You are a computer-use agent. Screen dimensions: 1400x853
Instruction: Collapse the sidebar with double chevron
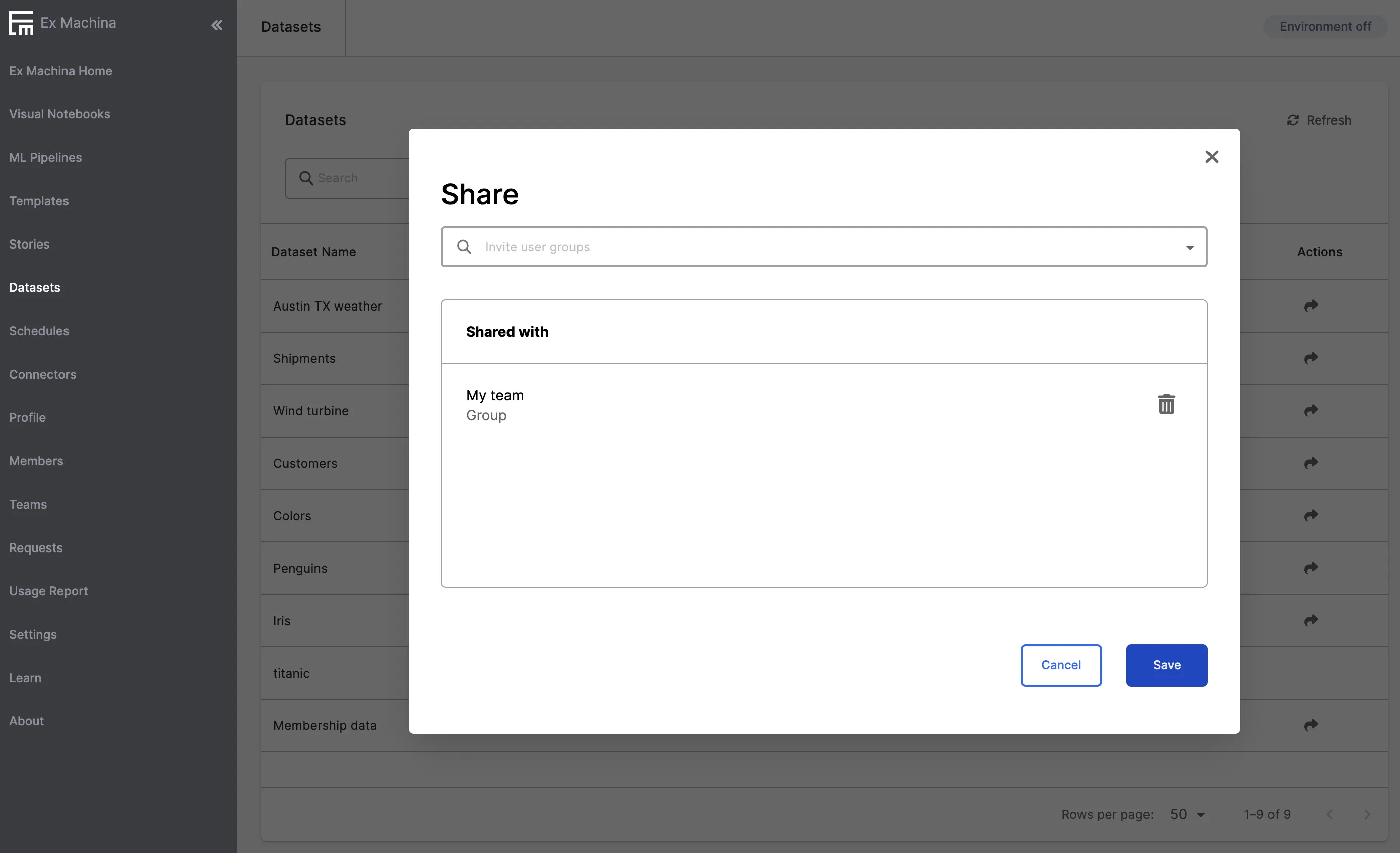coord(217,25)
